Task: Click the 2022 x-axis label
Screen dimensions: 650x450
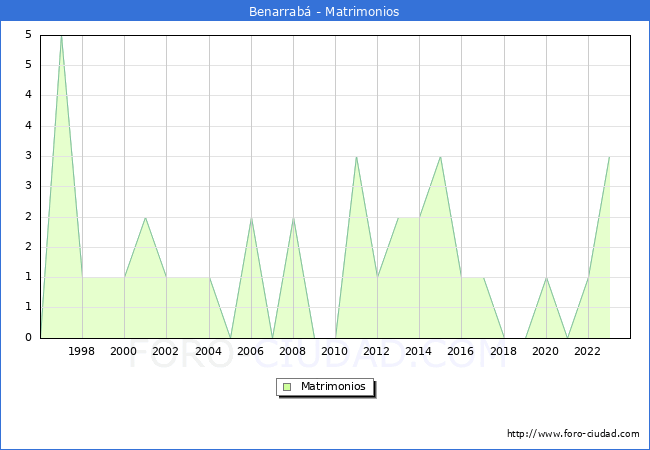Action: point(587,351)
